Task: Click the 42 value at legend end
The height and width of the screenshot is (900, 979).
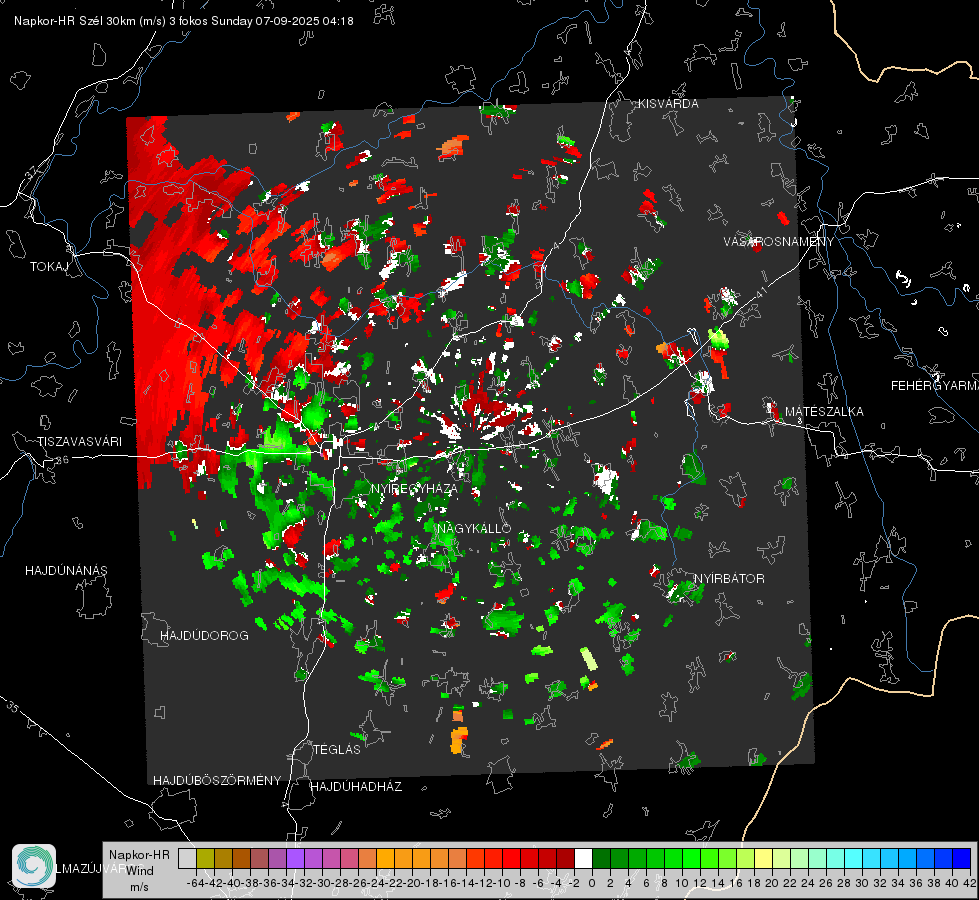Action: coord(970,883)
